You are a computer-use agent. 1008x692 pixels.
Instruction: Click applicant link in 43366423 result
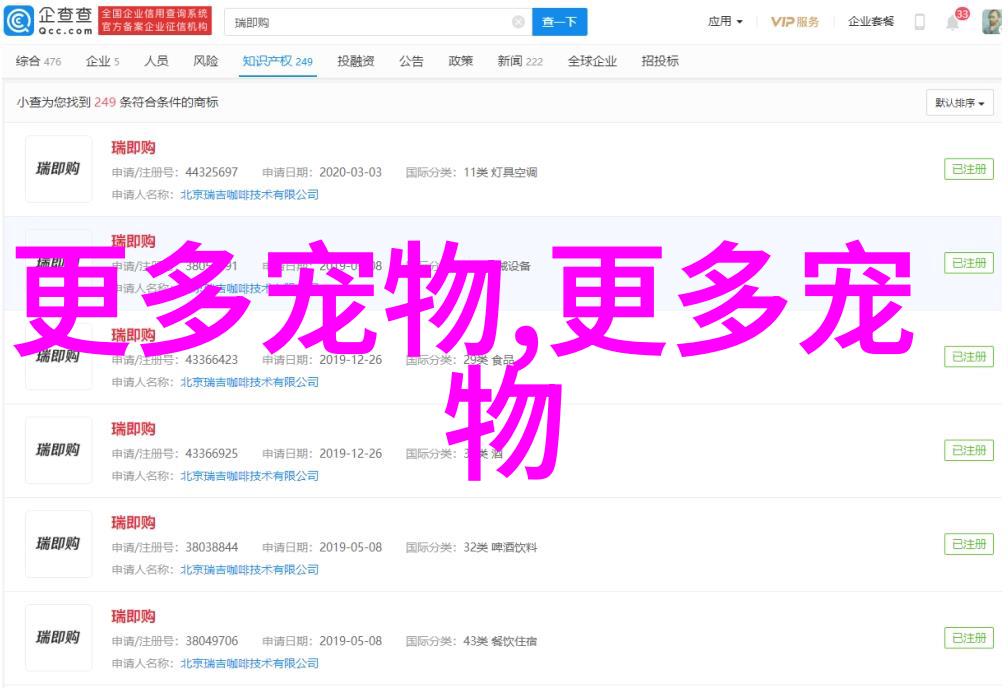pyautogui.click(x=249, y=382)
